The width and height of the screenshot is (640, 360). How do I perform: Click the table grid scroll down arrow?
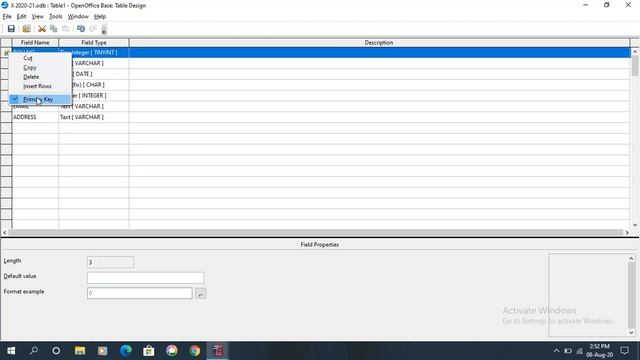(635, 225)
